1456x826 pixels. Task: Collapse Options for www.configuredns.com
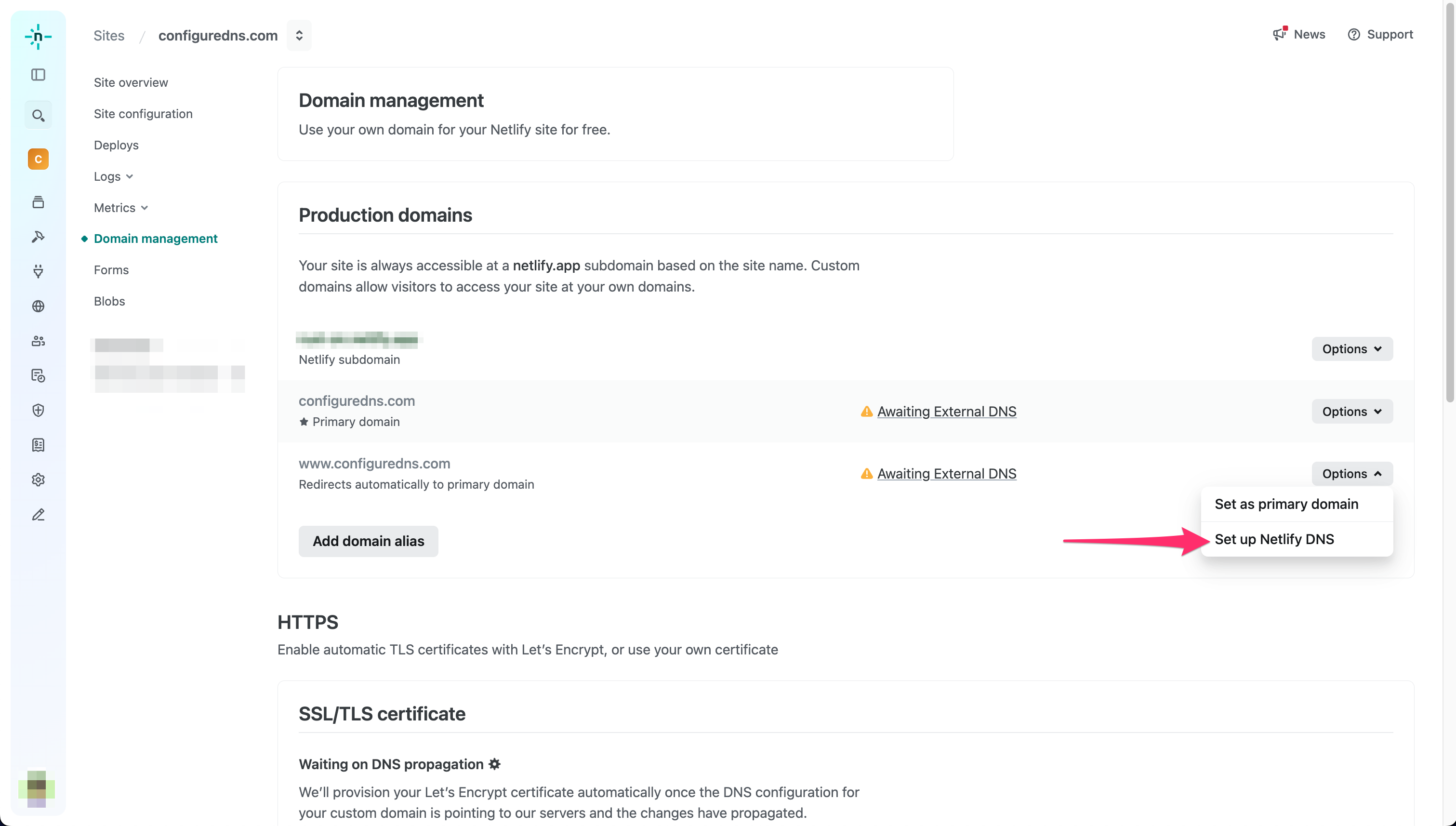coord(1352,474)
